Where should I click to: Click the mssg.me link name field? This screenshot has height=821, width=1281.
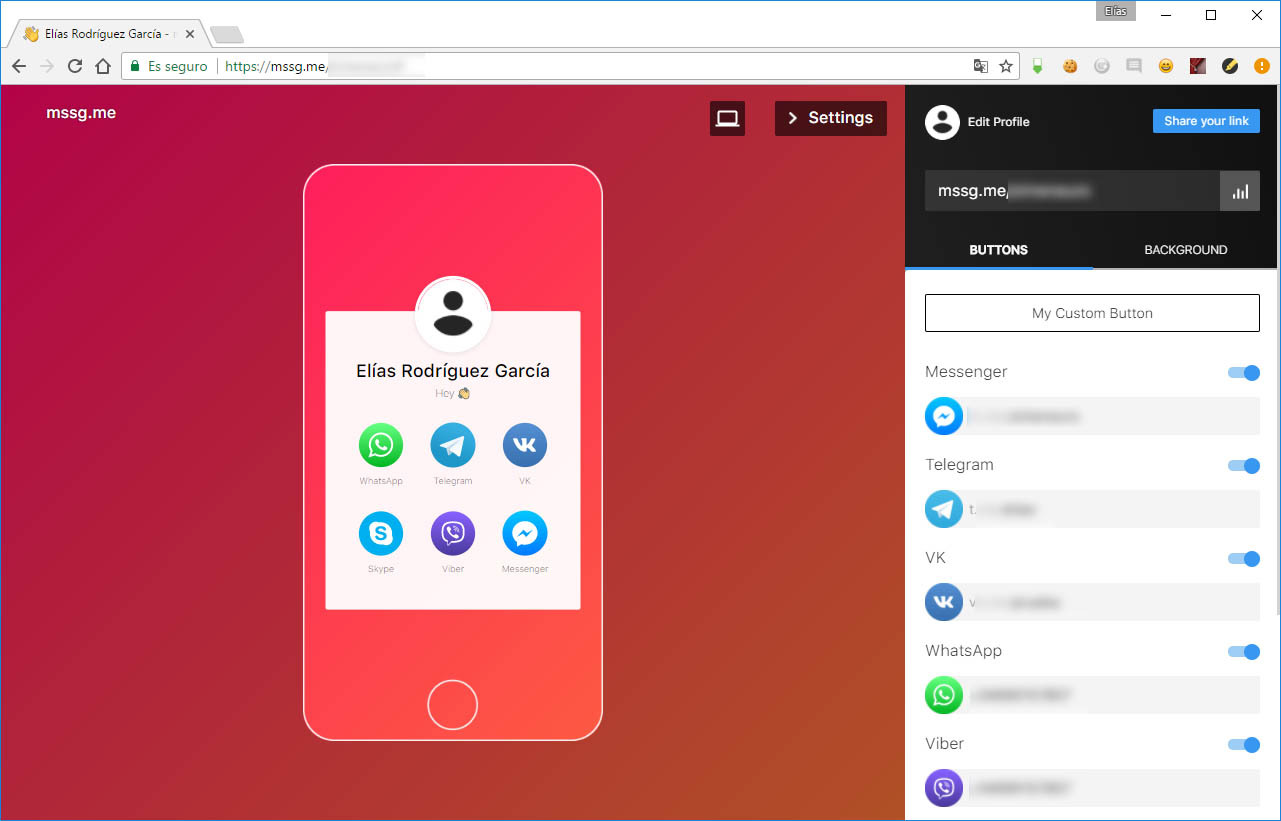[1070, 191]
